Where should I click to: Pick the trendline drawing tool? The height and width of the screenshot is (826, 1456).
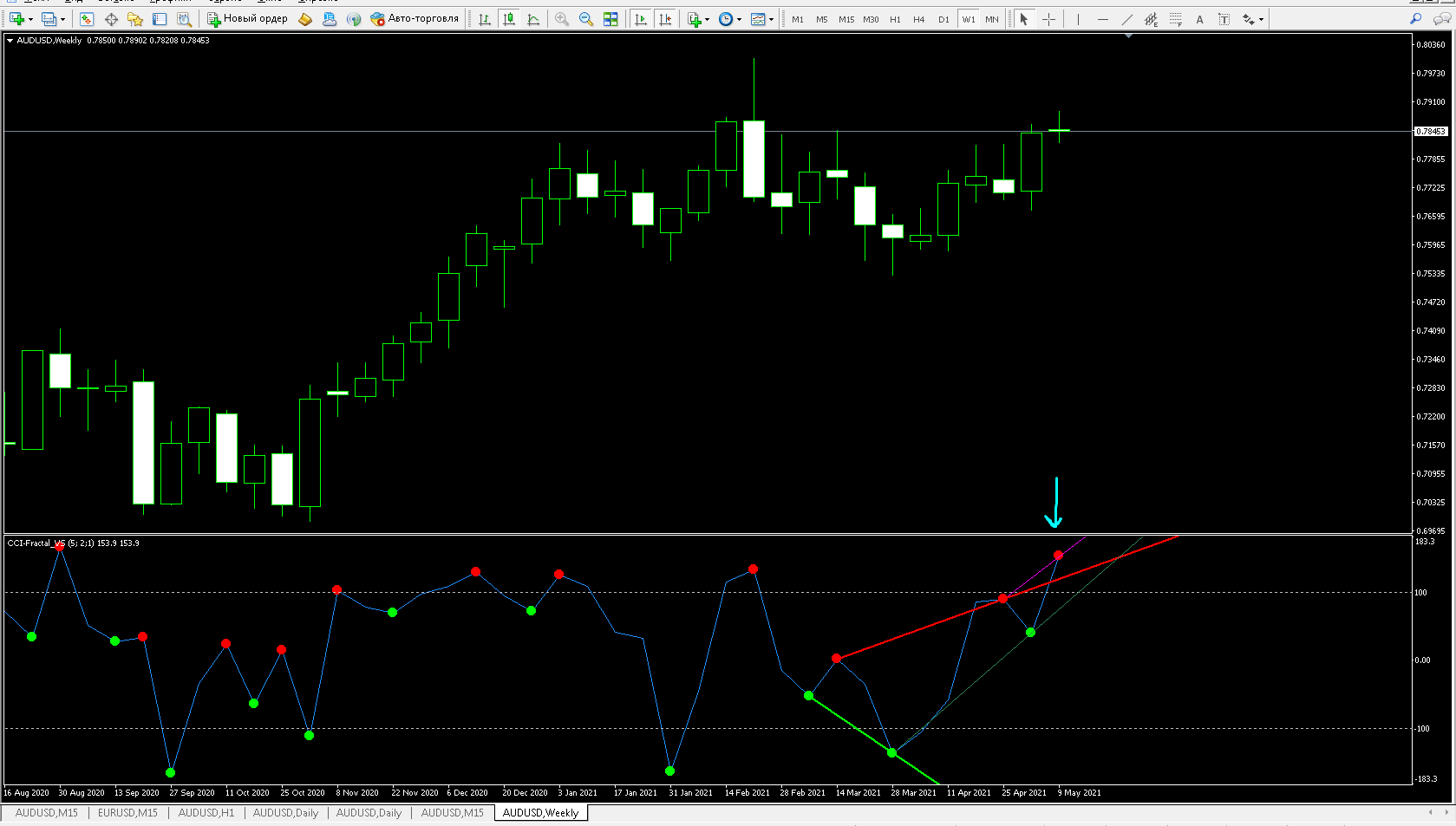[x=1126, y=19]
